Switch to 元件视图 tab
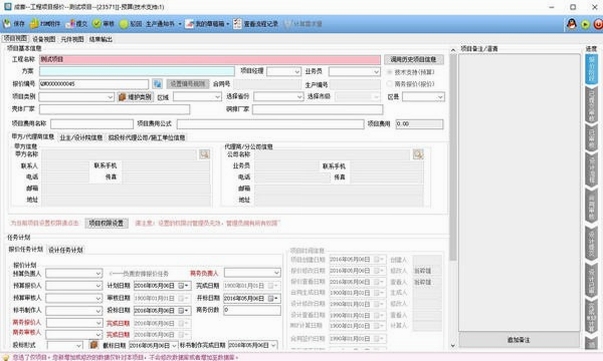This screenshot has height=361, width=603. [72, 39]
